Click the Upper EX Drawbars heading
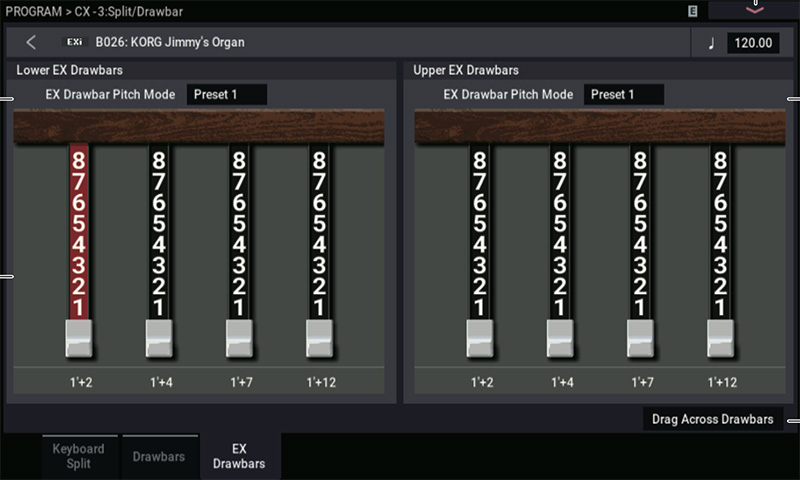This screenshot has height=480, width=800. tap(466, 70)
